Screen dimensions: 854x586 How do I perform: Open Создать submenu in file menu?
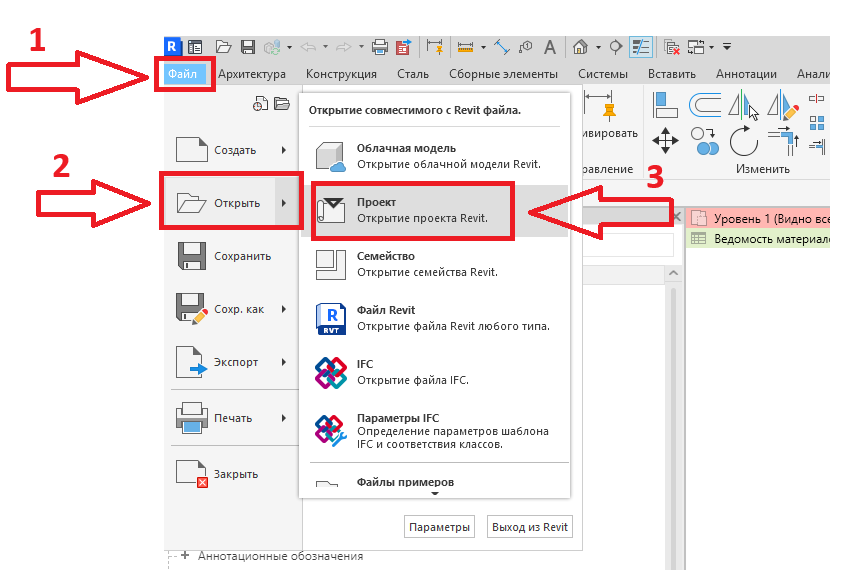coord(233,150)
